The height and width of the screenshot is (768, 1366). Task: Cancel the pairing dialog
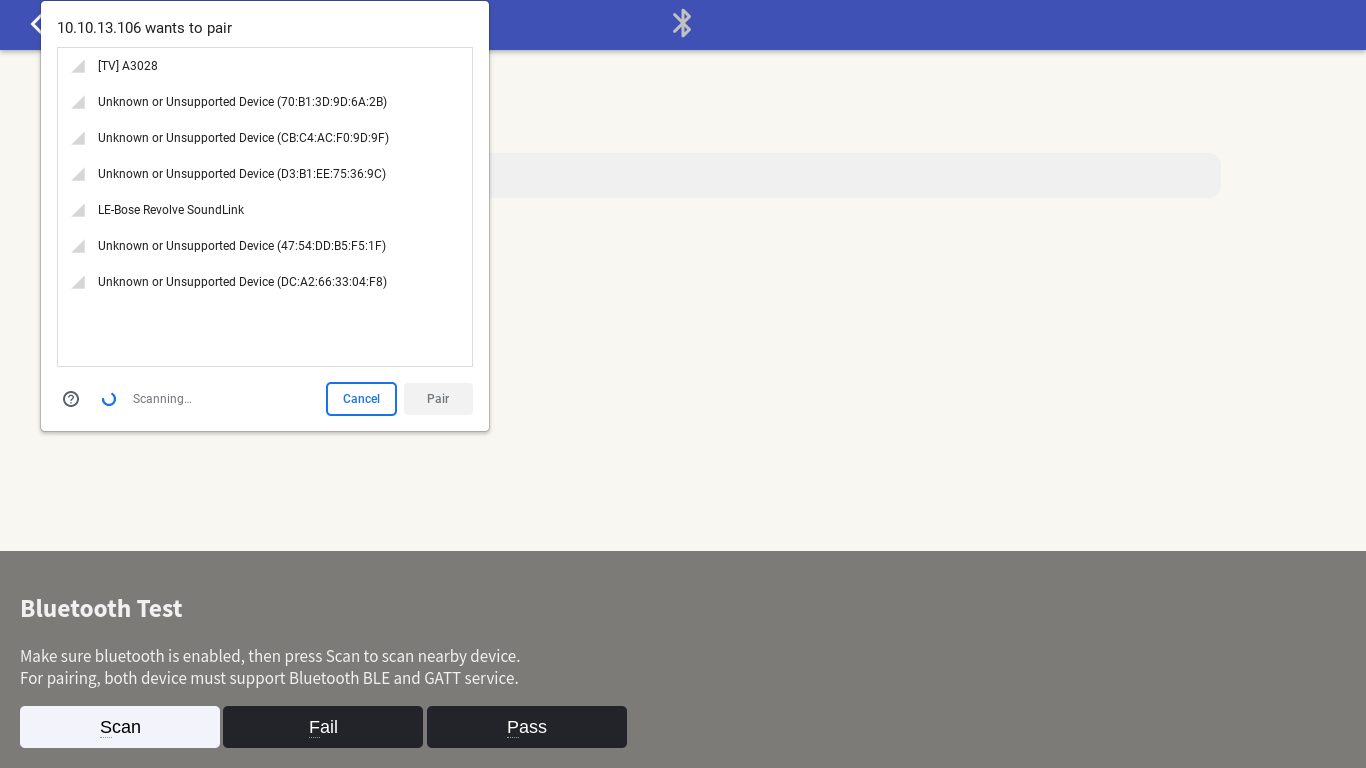coord(361,399)
